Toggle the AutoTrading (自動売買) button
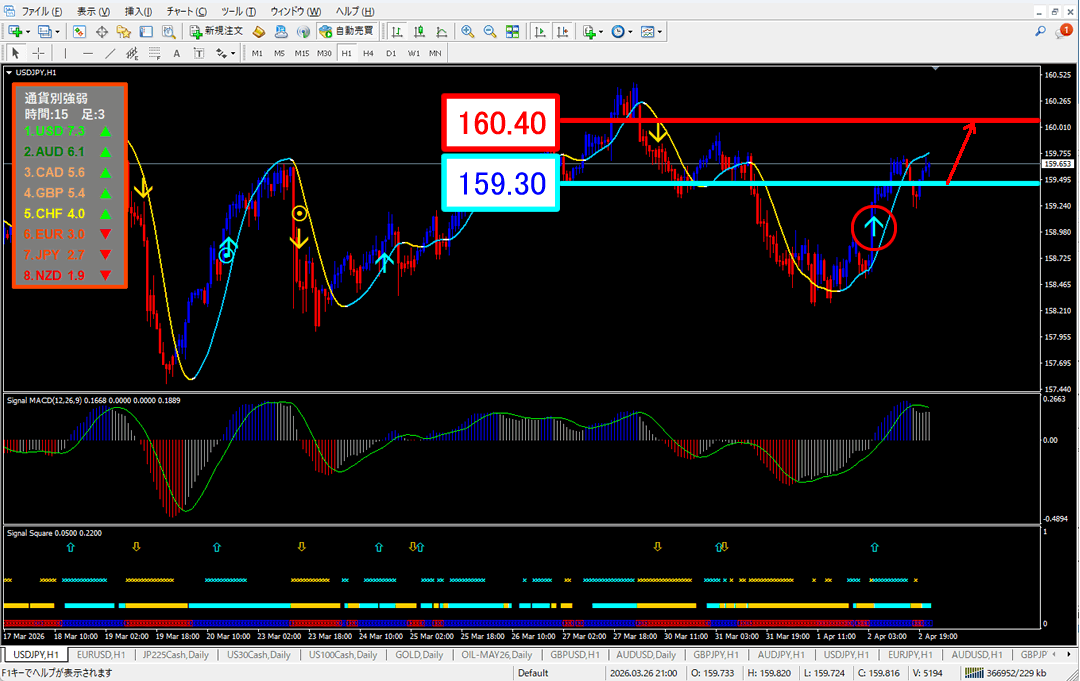This screenshot has height=681, width=1080. [346, 31]
